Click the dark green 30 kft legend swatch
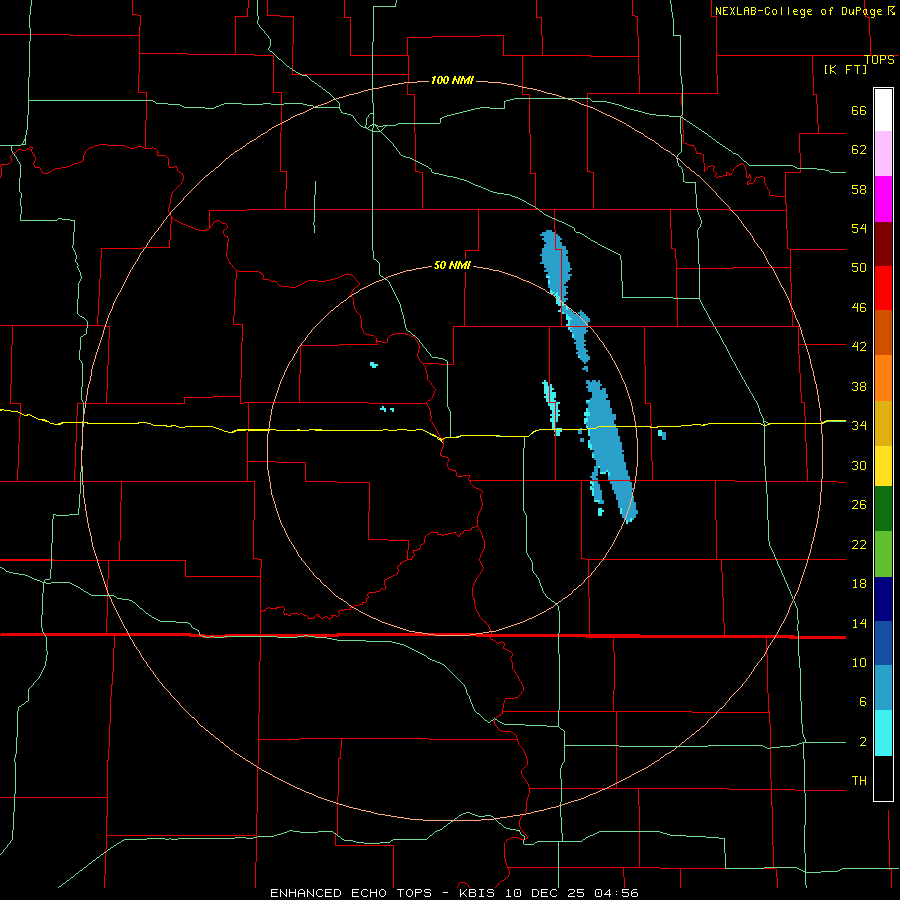Screen dimensions: 900x900 pyautogui.click(x=883, y=509)
